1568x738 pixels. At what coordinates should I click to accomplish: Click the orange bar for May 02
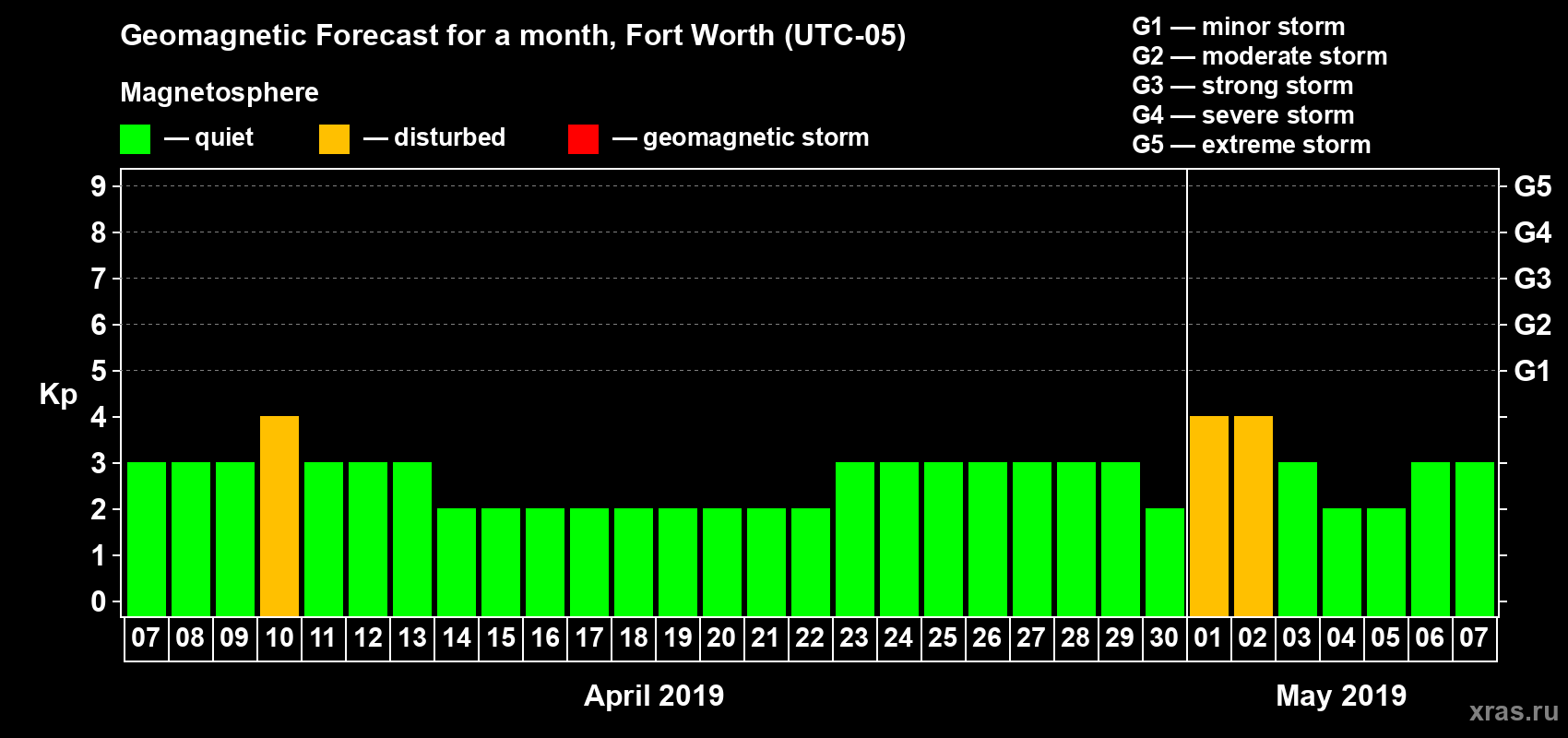pos(1253,517)
